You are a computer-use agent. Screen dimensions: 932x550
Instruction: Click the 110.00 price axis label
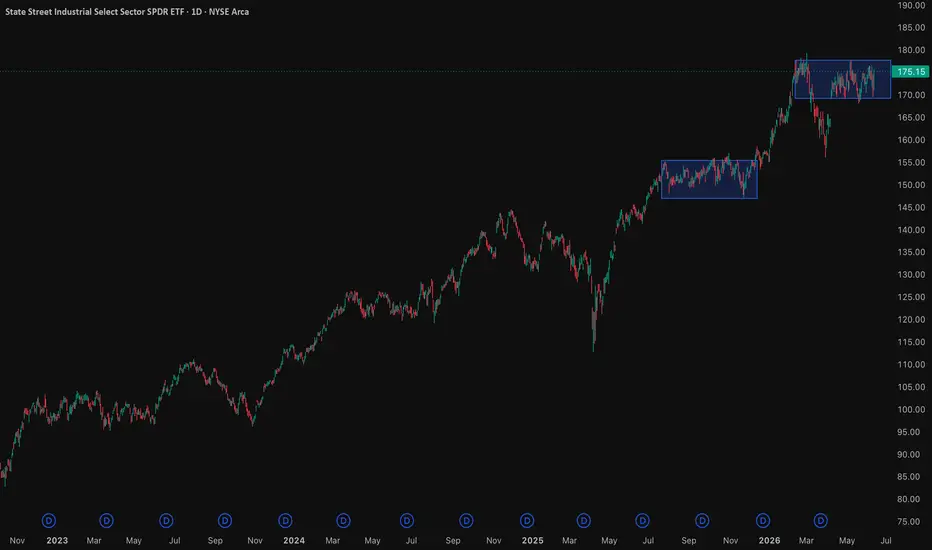911,364
